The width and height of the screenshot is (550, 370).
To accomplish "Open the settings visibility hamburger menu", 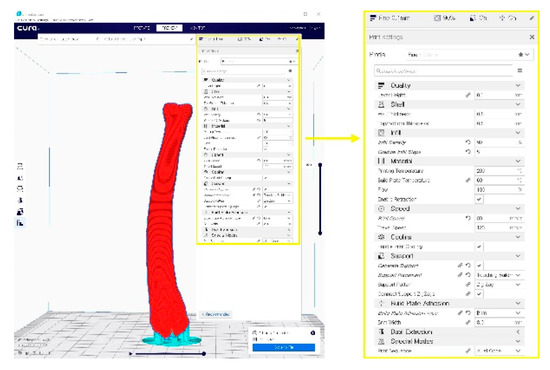I will point(520,70).
